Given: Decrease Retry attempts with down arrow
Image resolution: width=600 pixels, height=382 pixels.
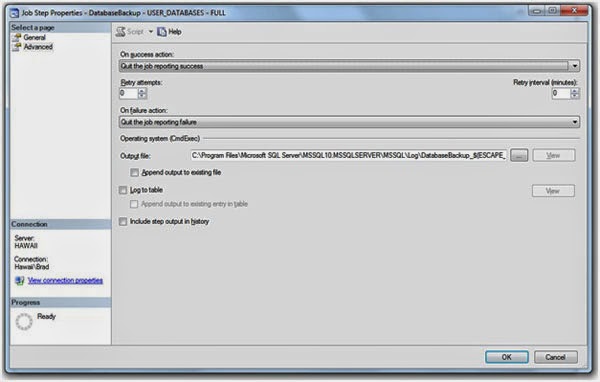Looking at the screenshot, I should coord(142,96).
